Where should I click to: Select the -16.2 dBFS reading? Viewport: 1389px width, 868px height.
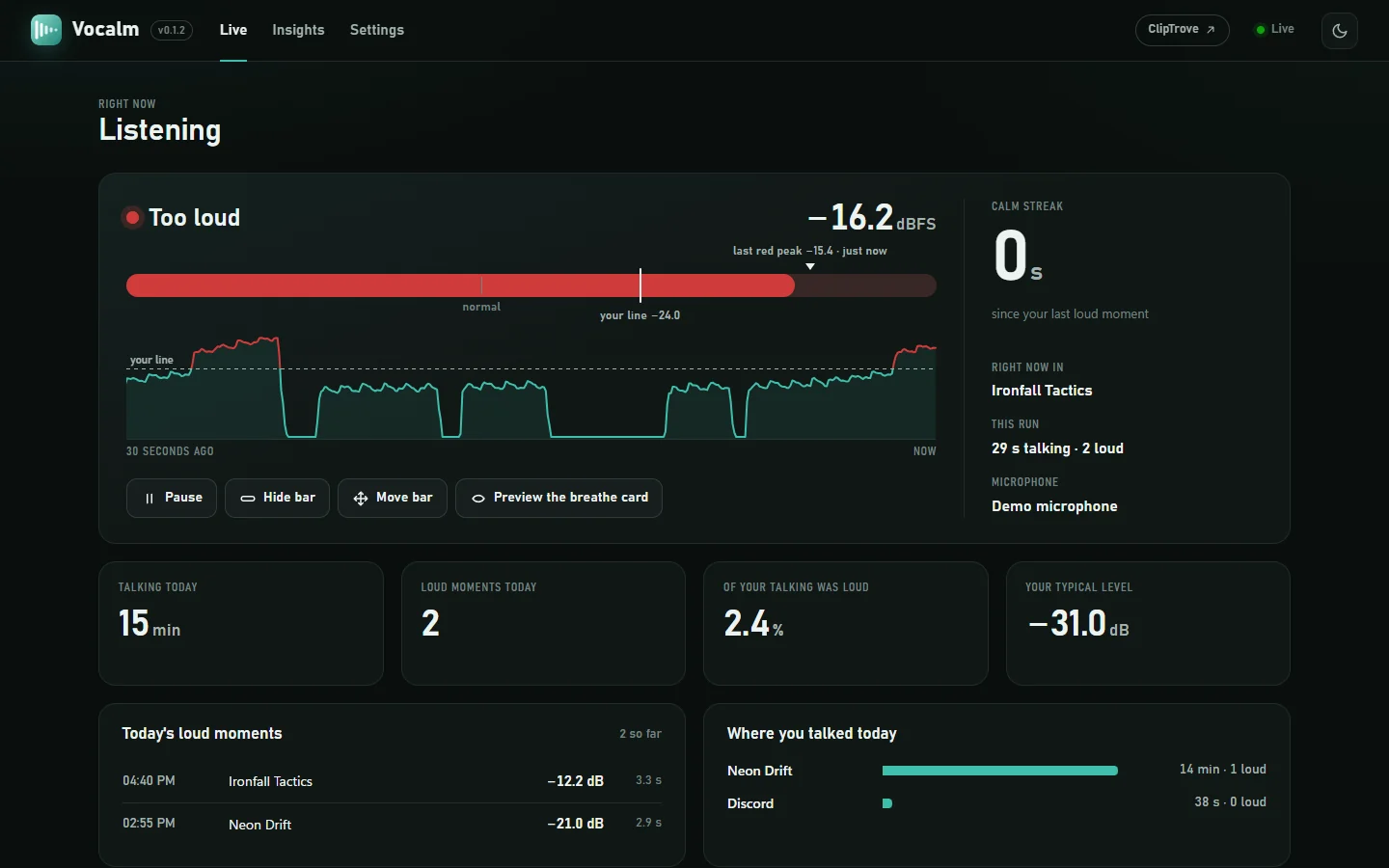(x=872, y=218)
